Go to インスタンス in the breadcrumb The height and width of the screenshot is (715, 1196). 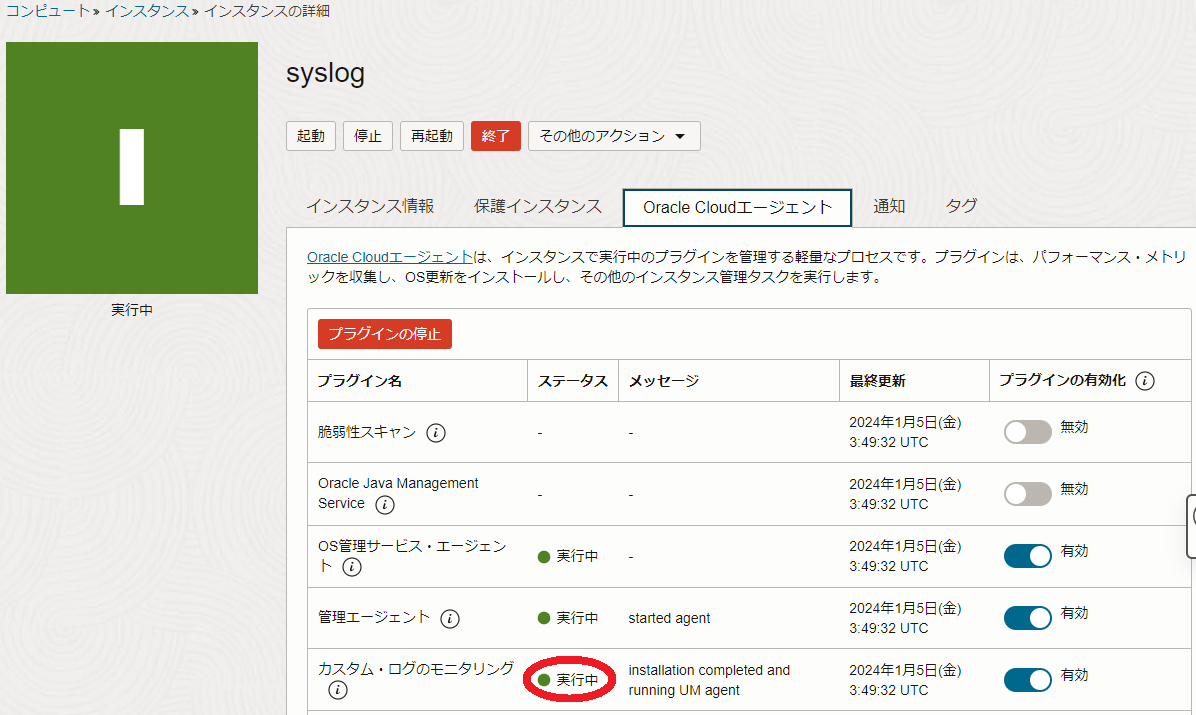[x=146, y=11]
